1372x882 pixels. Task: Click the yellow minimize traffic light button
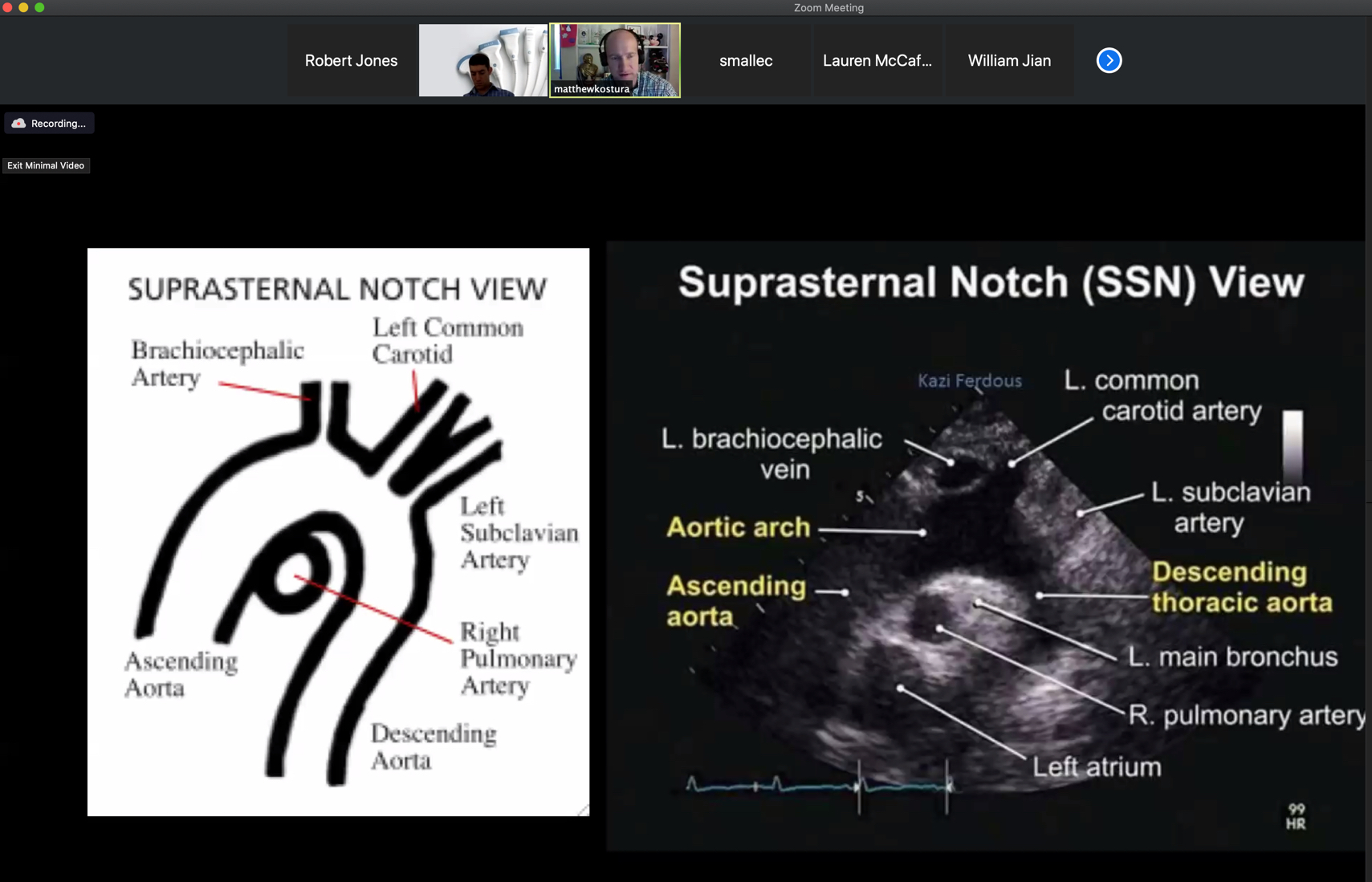click(x=25, y=7)
